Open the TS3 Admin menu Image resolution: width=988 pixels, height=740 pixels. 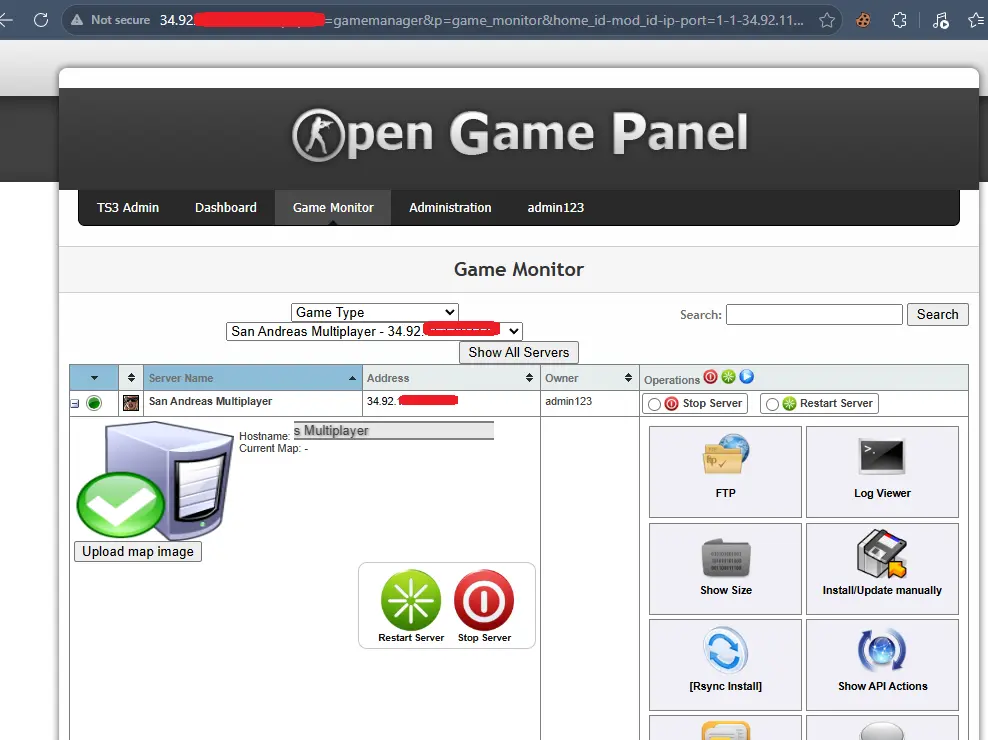click(x=128, y=207)
